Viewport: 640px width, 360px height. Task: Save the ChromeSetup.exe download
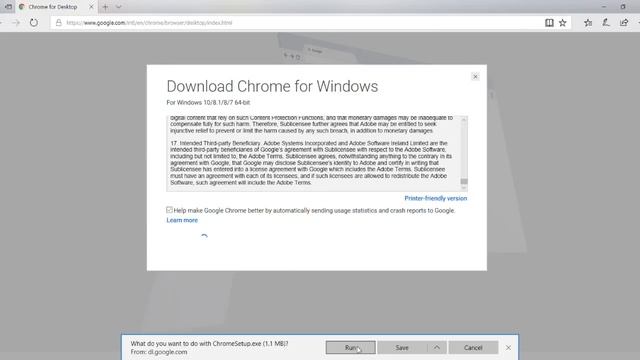point(402,348)
